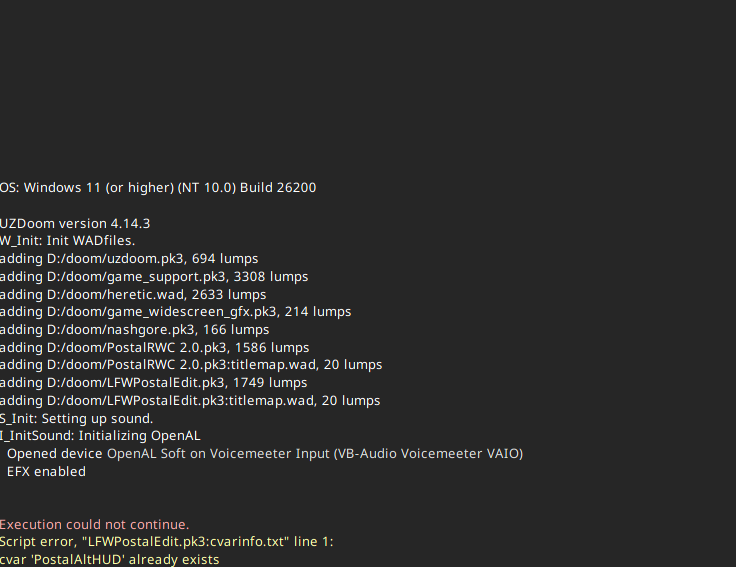Select the PostalRWC 2.0.pk3:titlemap.wad line
The height and width of the screenshot is (567, 736).
[191, 365]
